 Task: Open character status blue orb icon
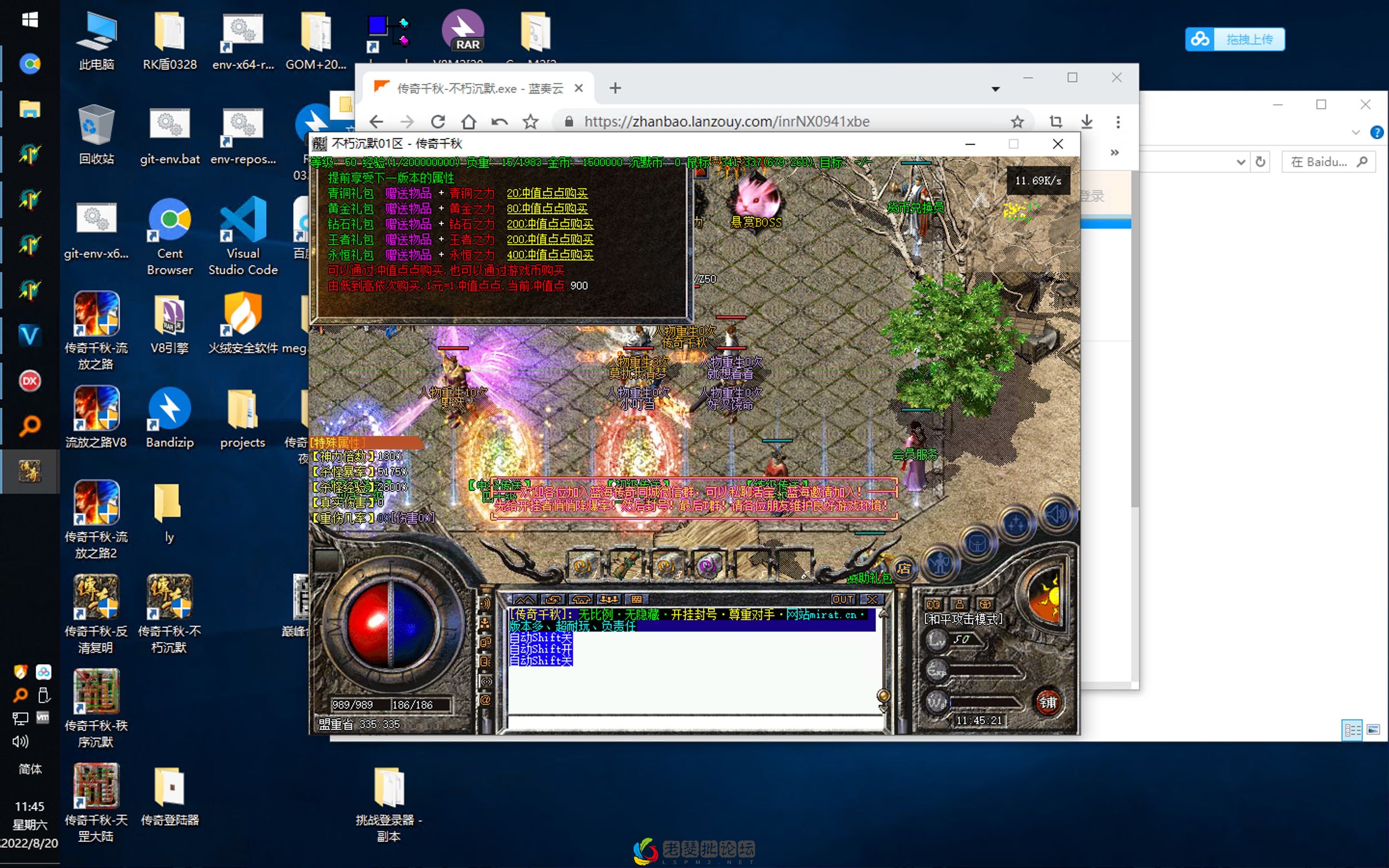[940, 563]
